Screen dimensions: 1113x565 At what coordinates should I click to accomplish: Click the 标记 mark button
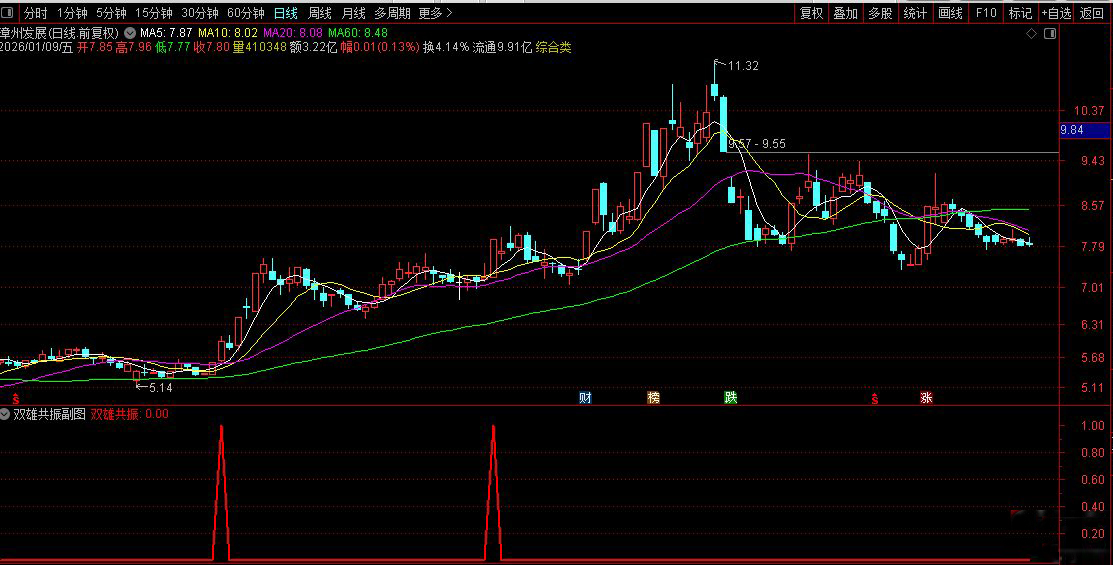tap(1021, 13)
